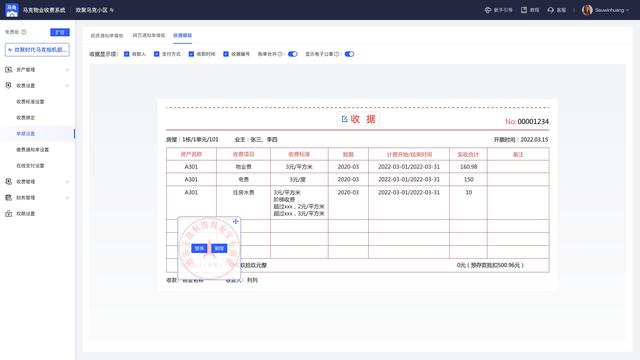Open the tutorial book icon in header
The height and width of the screenshot is (360, 640).
524,10
